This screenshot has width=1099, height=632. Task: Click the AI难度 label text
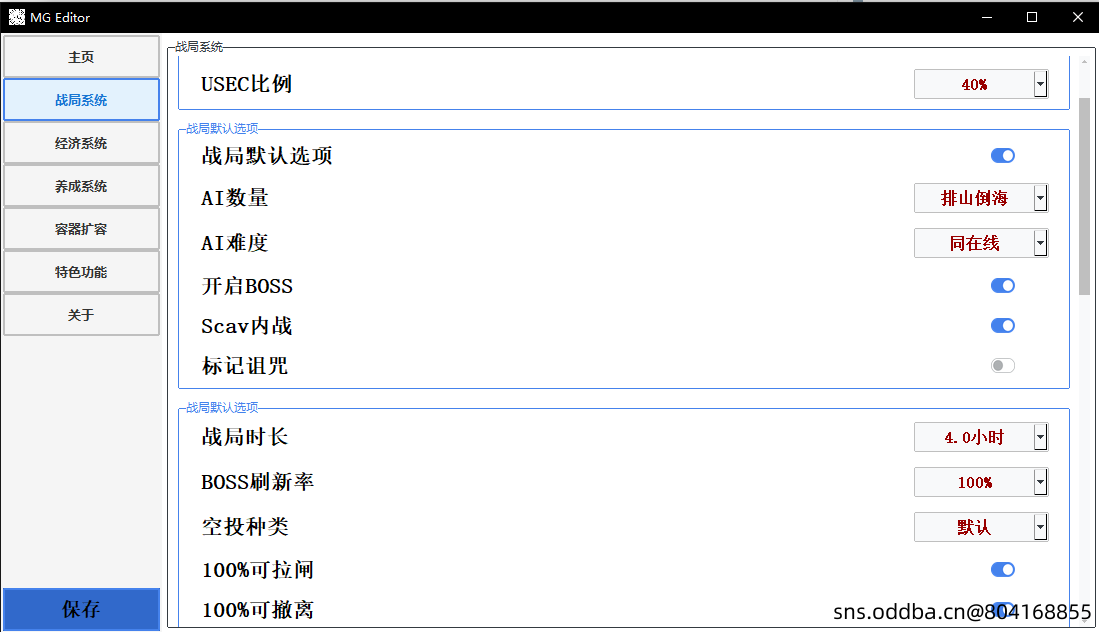(x=235, y=243)
